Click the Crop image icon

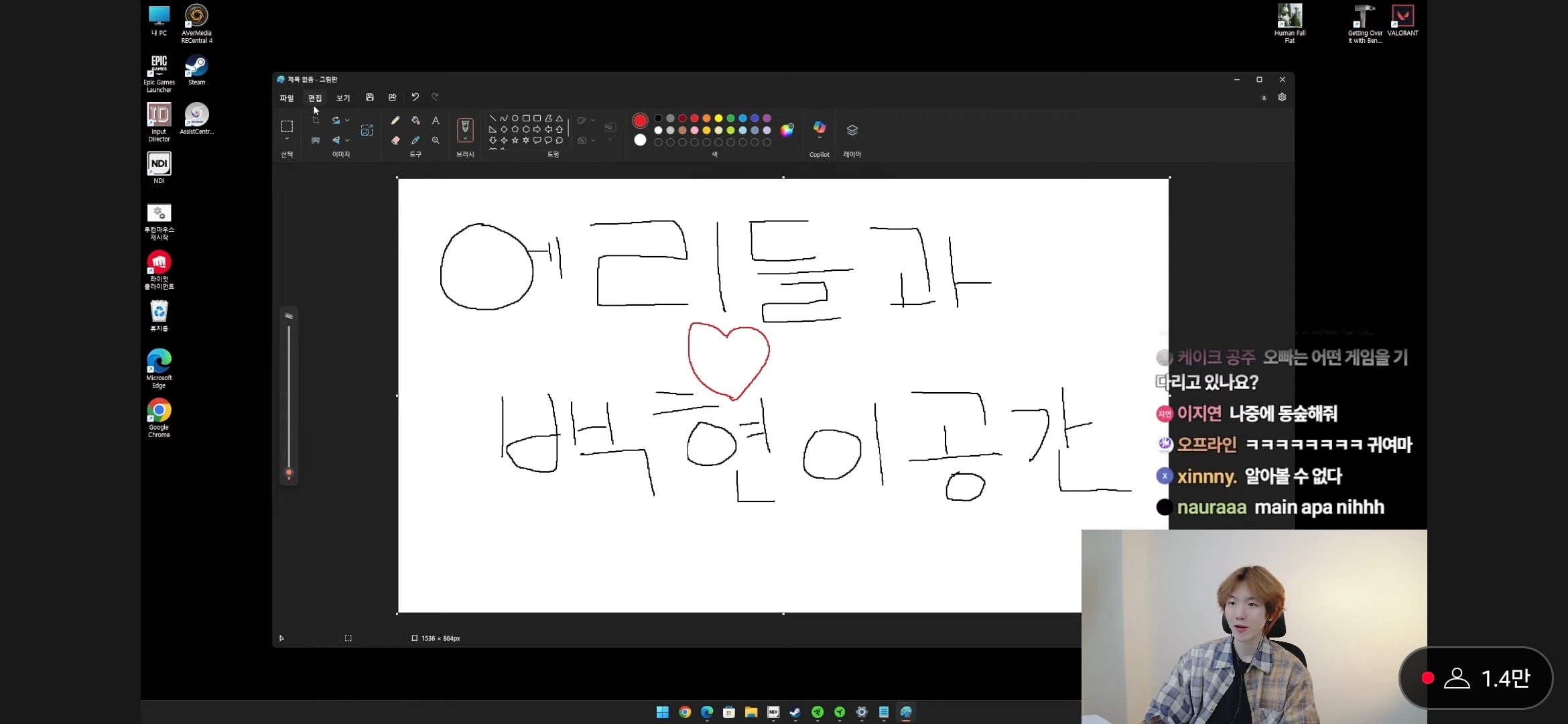pos(316,120)
